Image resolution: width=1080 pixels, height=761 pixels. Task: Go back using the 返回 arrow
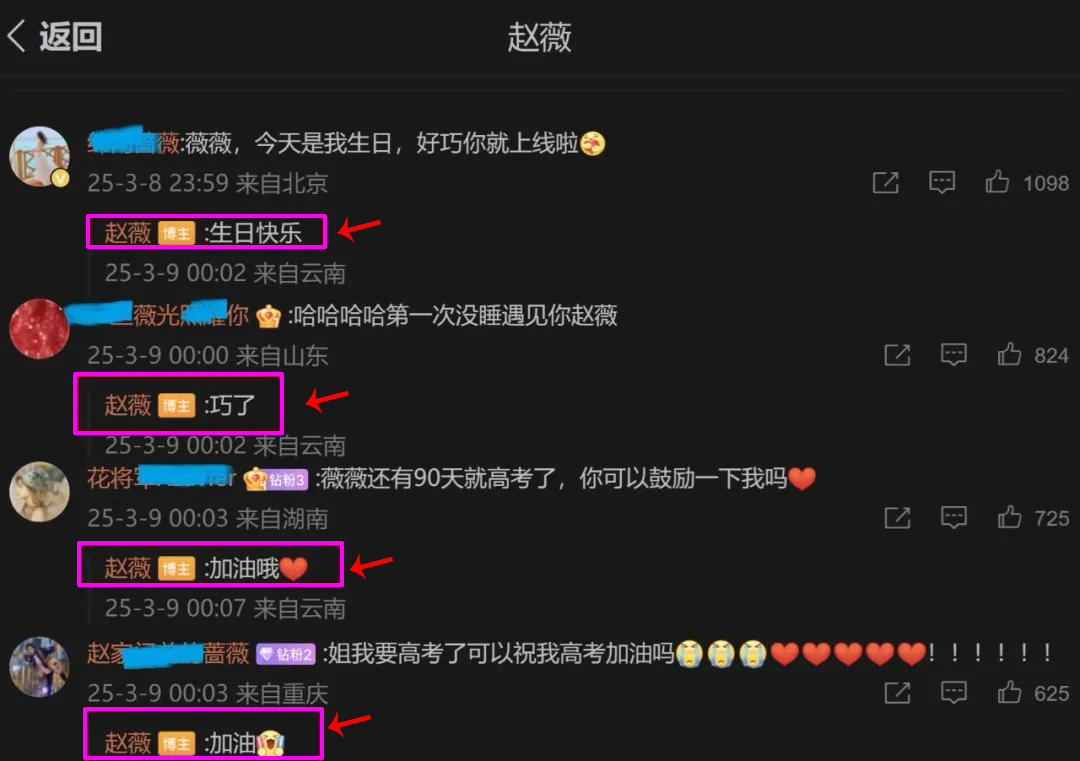[x=54, y=36]
